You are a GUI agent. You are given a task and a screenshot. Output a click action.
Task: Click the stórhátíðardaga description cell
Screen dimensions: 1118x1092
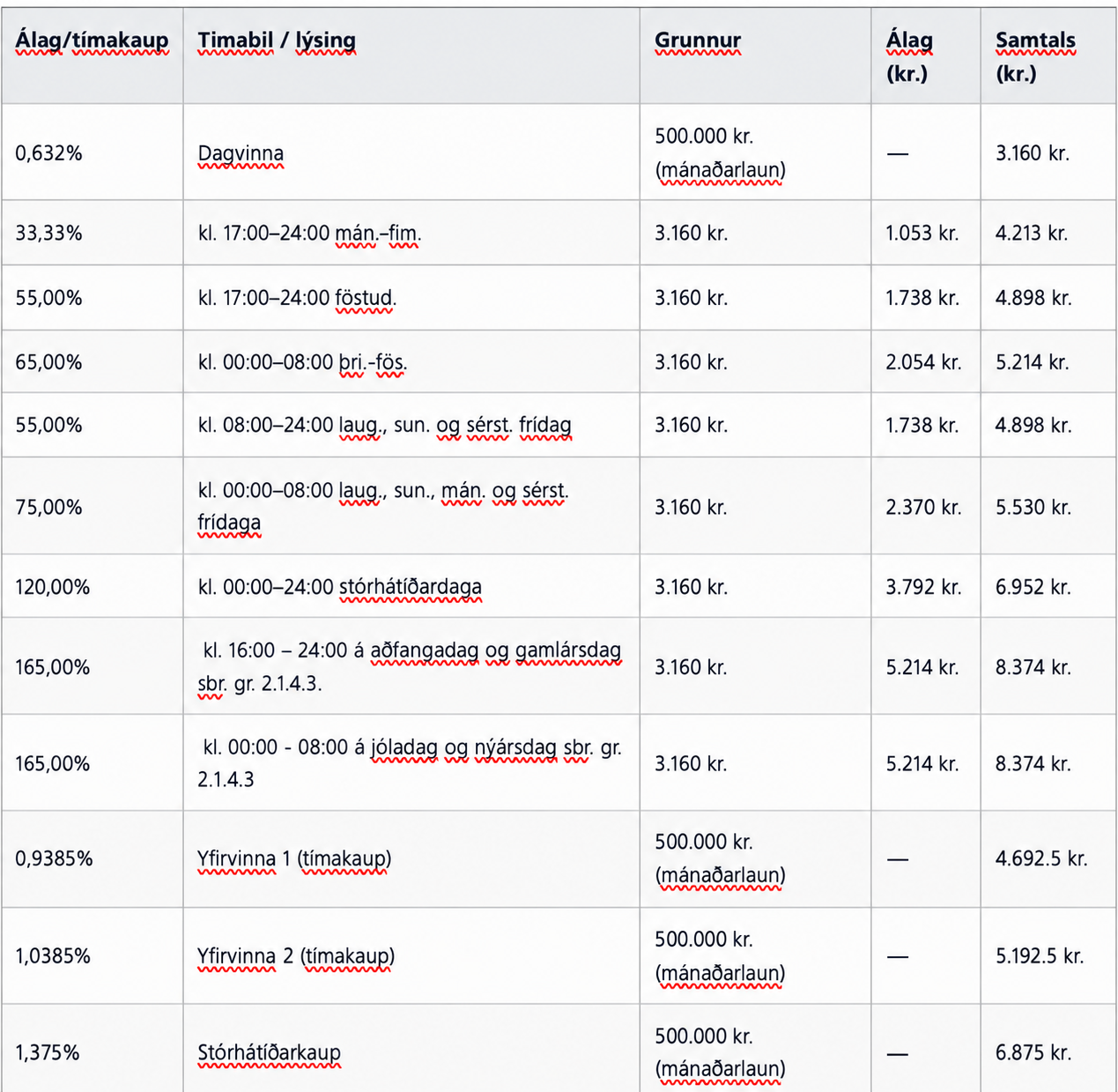point(411,586)
